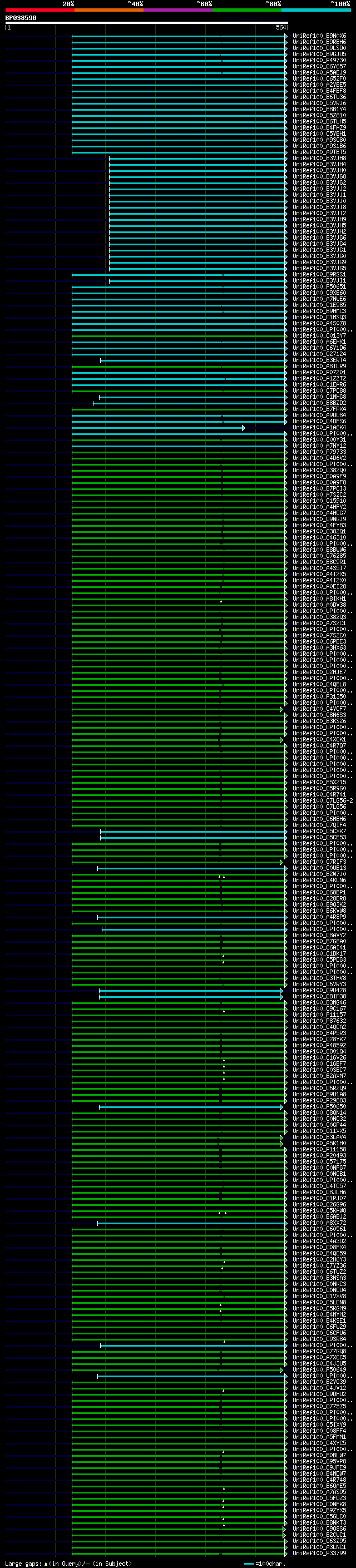Open hit UniRef100_P48592

tap(319, 1045)
